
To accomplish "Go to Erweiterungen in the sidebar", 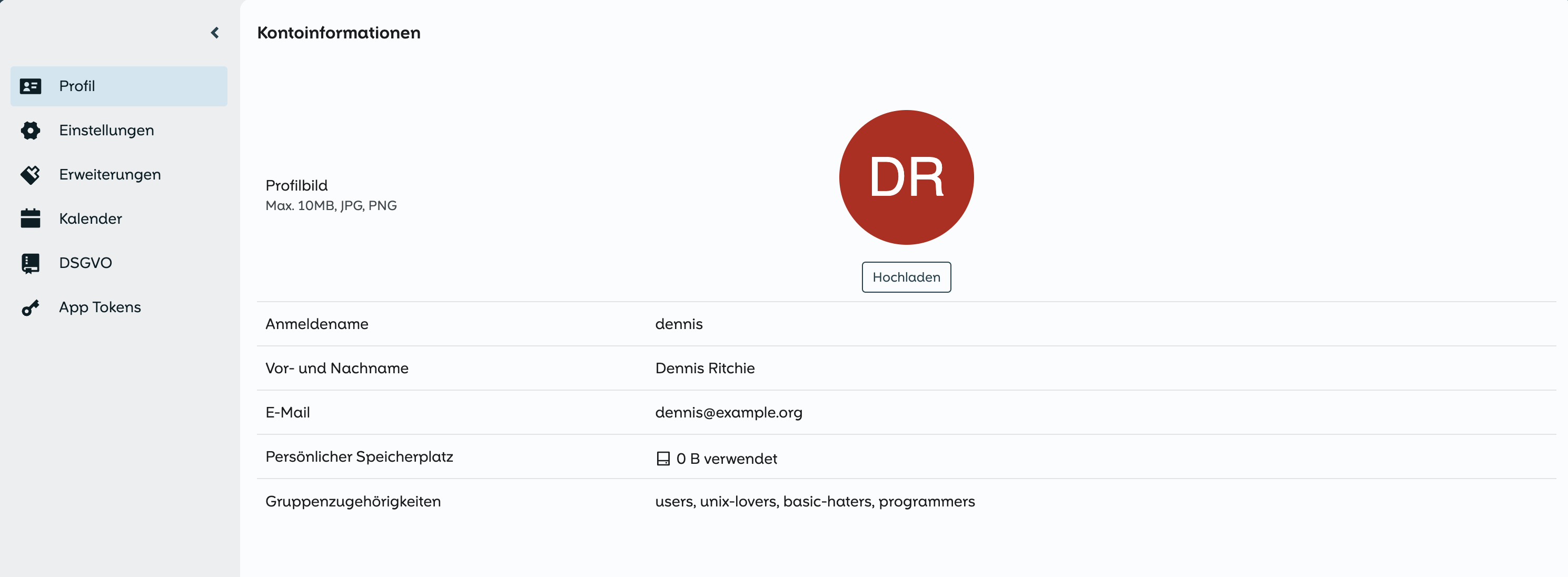I will [x=110, y=175].
